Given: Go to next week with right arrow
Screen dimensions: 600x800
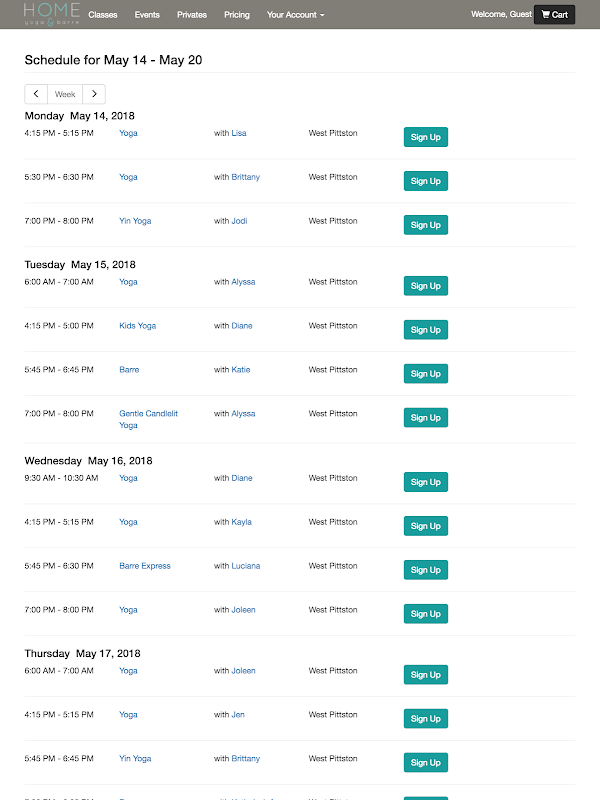Looking at the screenshot, I should [94, 94].
